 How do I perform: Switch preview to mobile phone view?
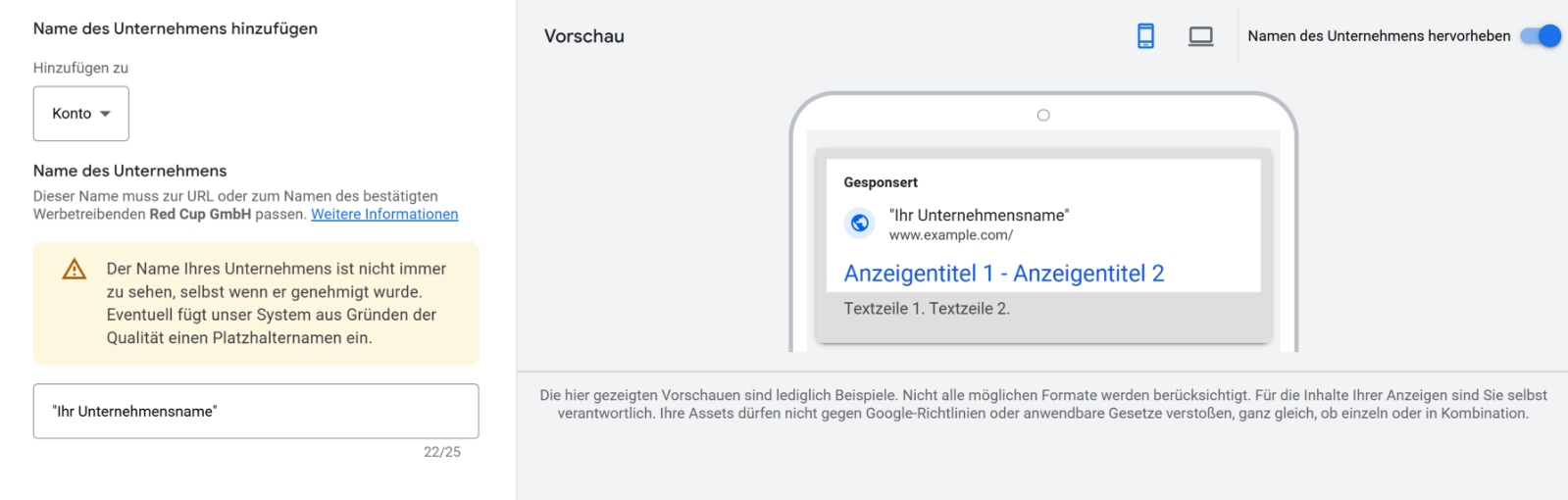(x=1145, y=36)
